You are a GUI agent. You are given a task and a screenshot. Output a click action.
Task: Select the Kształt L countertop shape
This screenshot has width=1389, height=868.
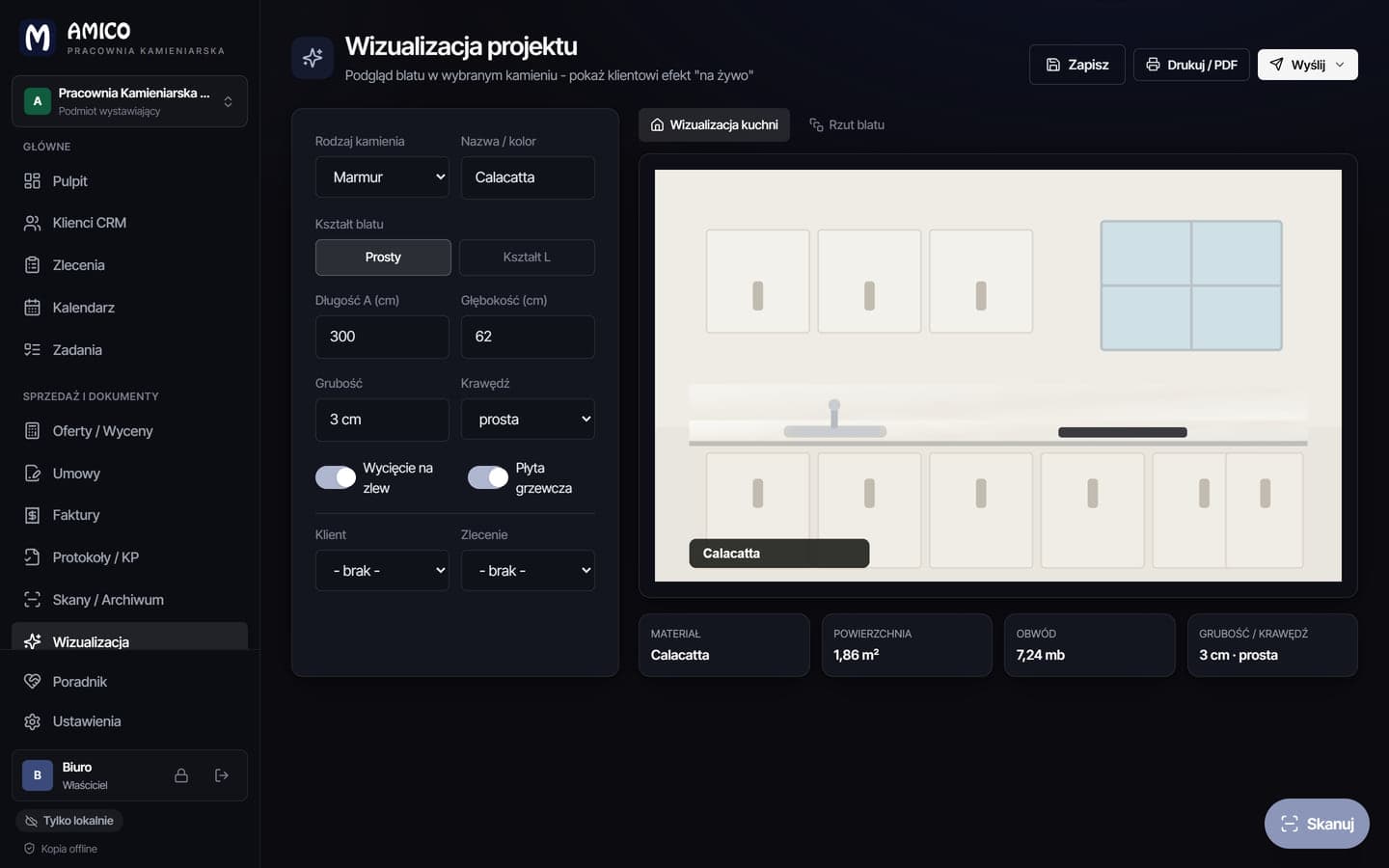[527, 258]
